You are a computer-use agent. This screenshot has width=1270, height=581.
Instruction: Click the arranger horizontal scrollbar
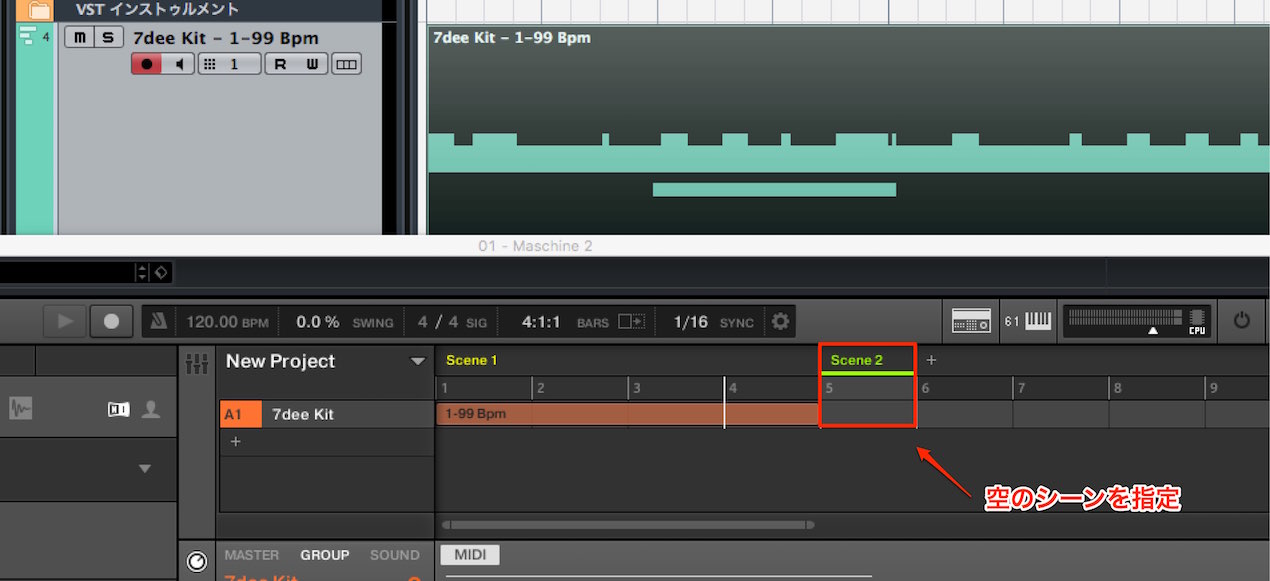pos(628,524)
